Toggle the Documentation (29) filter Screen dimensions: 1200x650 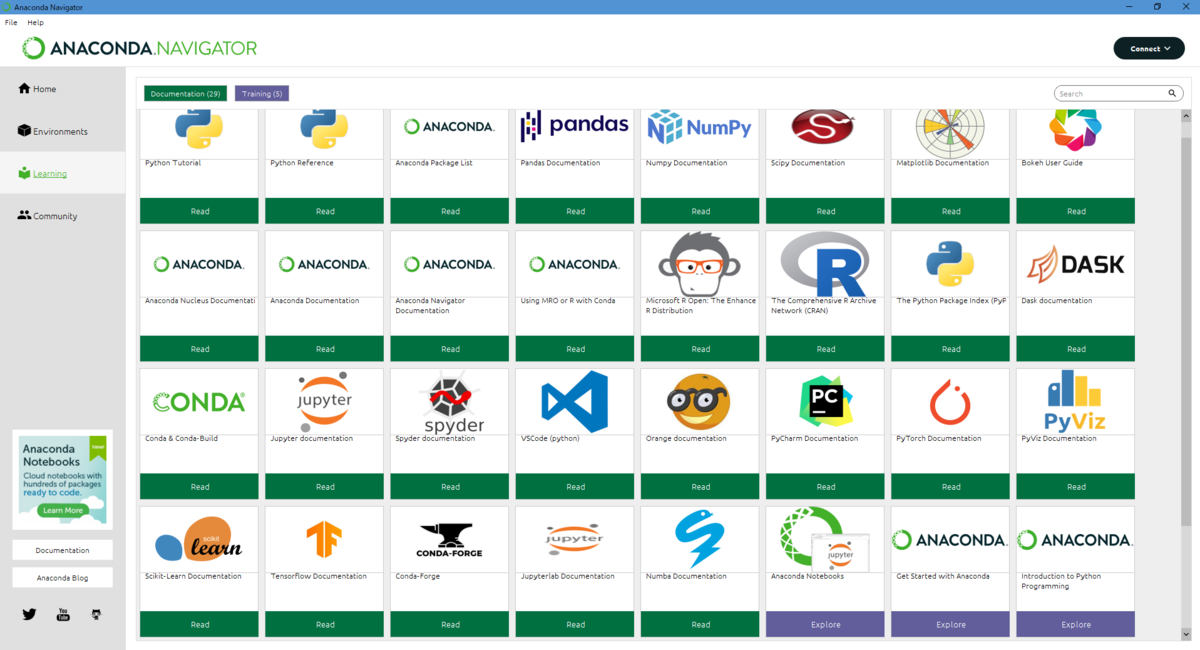[x=185, y=93]
